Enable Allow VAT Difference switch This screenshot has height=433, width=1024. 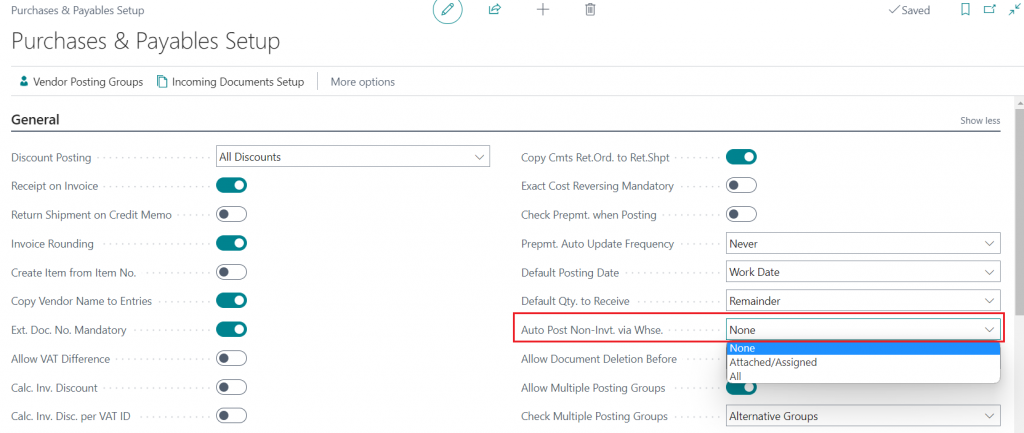231,359
